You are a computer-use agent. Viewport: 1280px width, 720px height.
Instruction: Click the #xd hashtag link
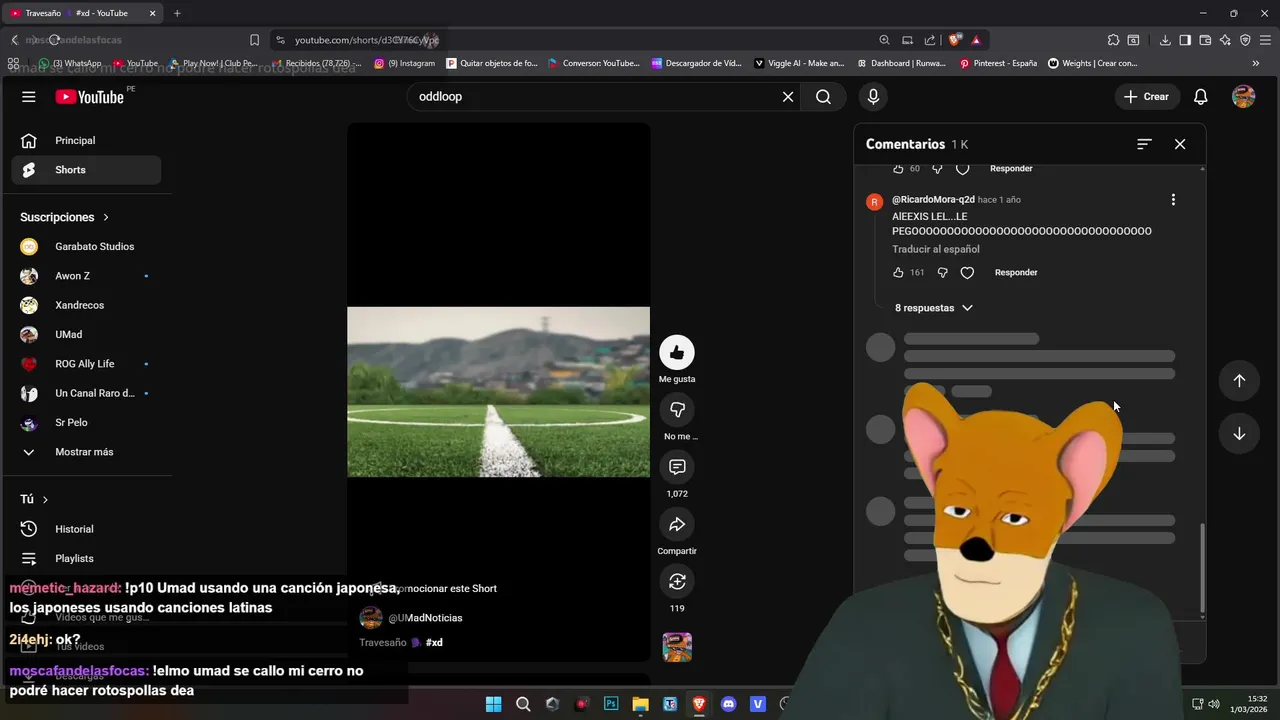point(434,643)
